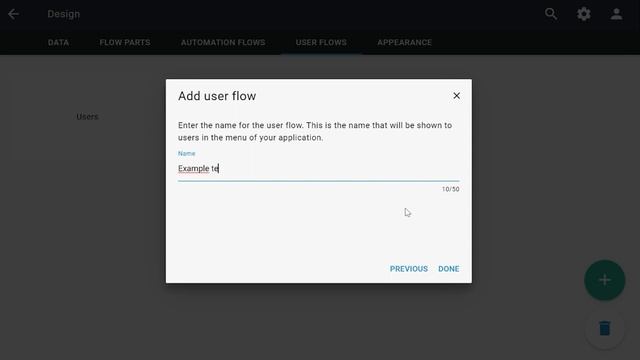Focus the Name input field
Viewport: 640px width, 360px height.
[318, 169]
